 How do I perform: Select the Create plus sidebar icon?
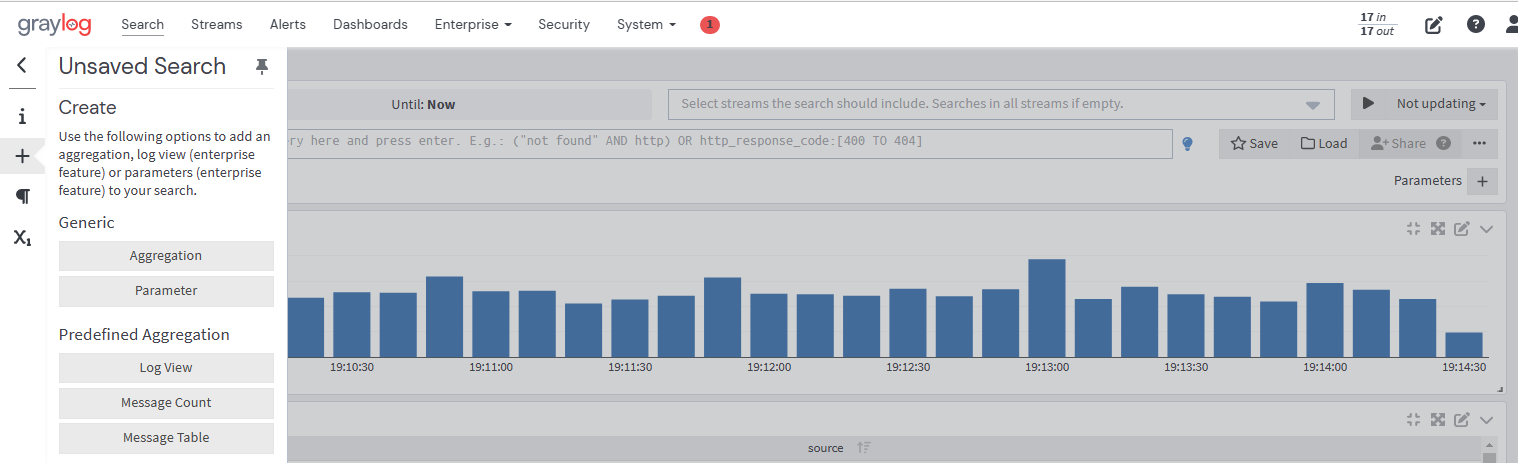[x=22, y=156]
